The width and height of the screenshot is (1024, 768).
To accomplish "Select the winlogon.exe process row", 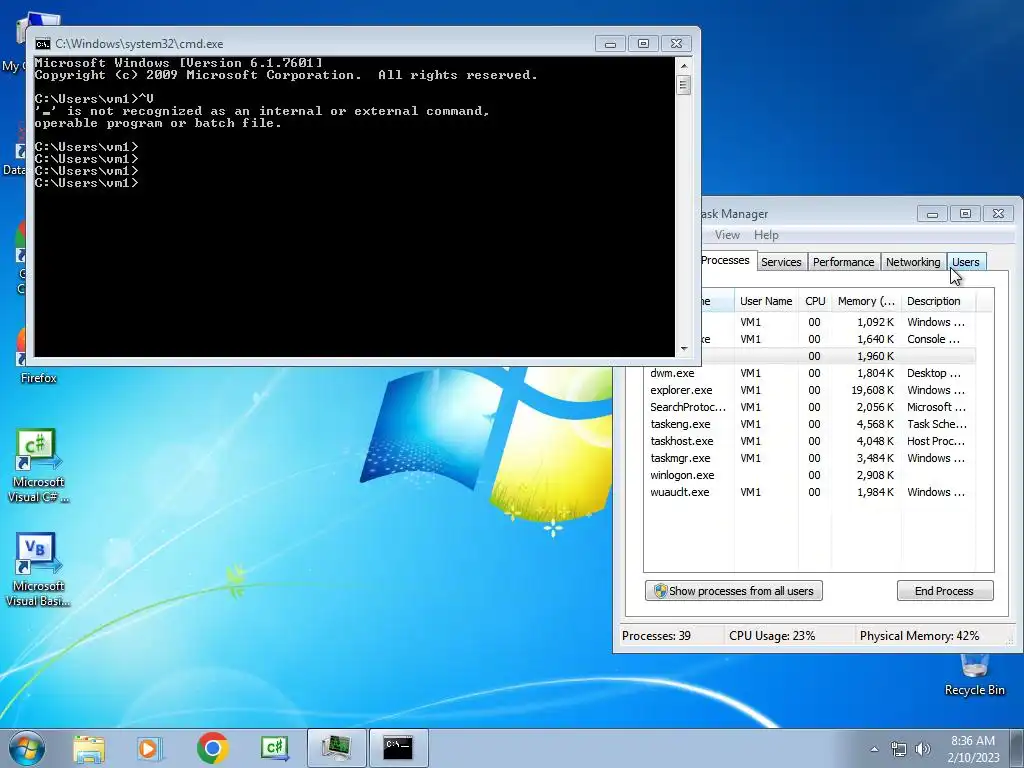I will click(x=810, y=475).
